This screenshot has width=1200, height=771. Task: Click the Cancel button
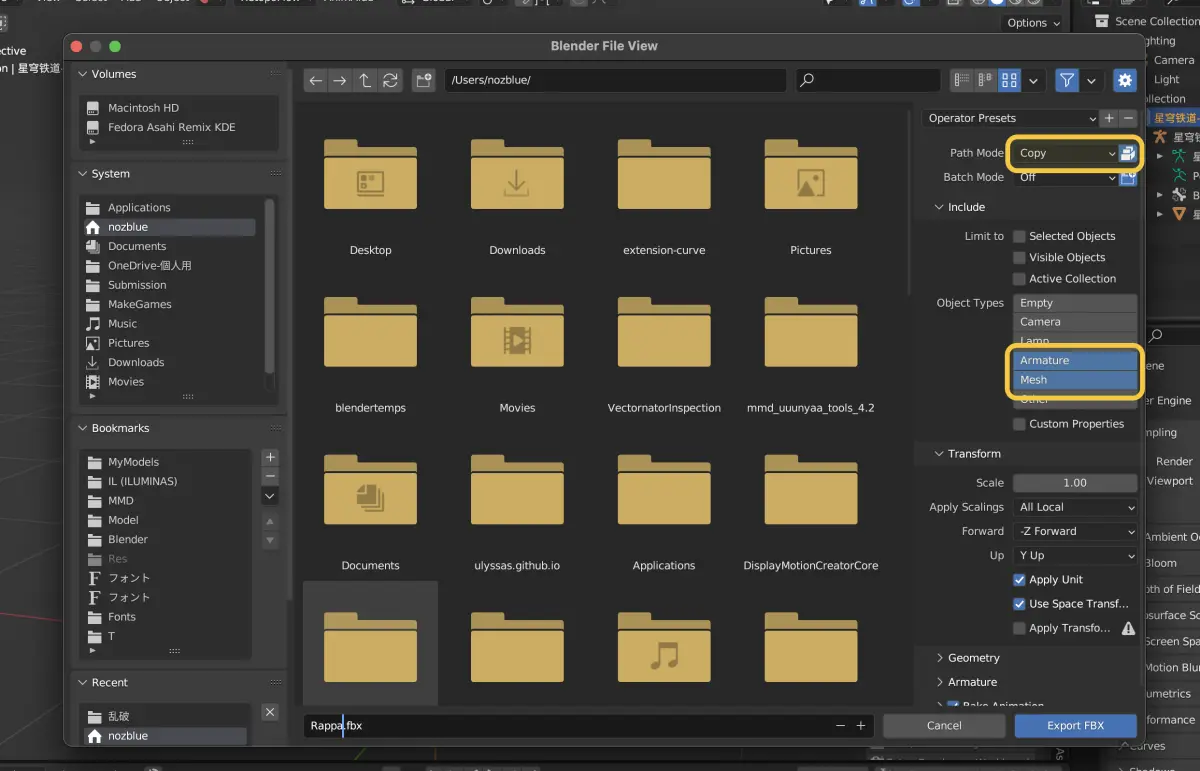[944, 725]
